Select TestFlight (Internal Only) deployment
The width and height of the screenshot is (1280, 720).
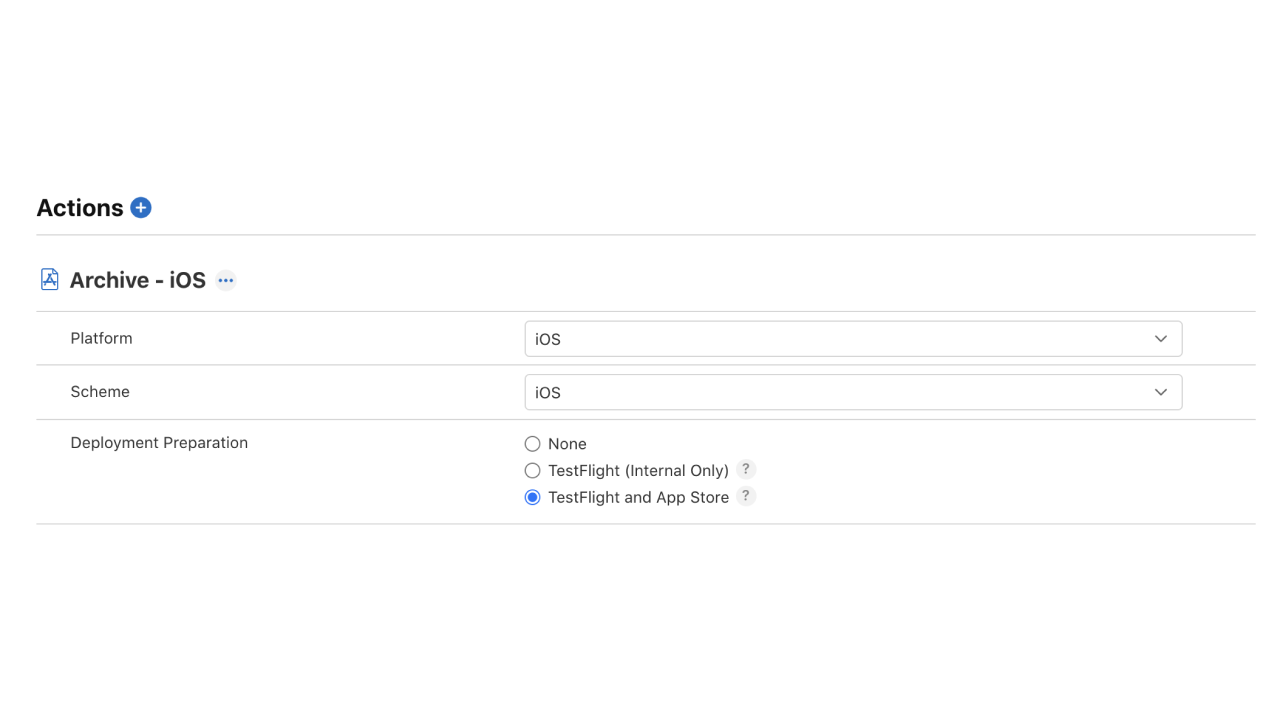pos(532,470)
